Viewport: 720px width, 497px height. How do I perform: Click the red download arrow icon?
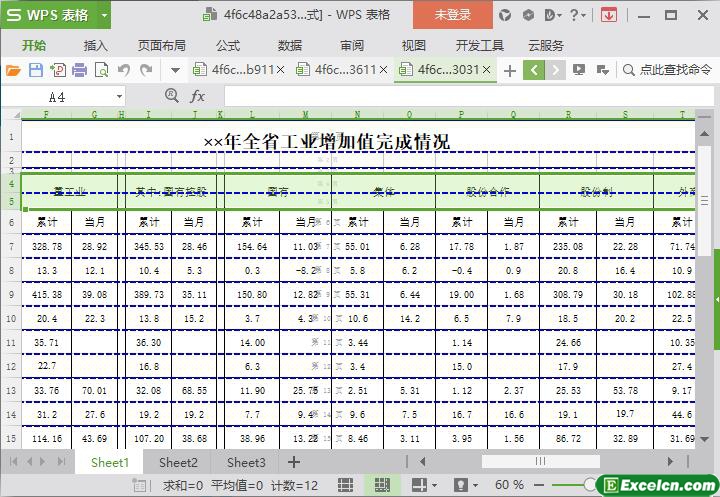click(x=608, y=15)
